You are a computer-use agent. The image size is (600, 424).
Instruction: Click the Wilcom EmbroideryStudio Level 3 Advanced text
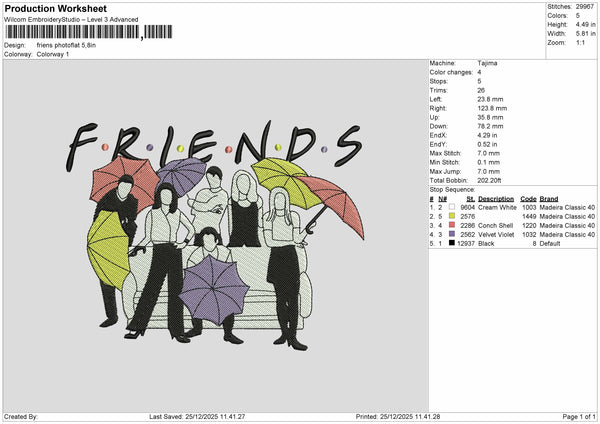click(71, 20)
